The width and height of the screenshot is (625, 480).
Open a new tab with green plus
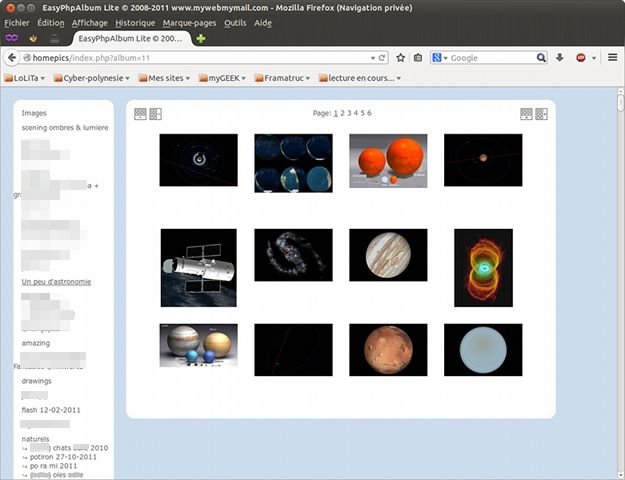point(201,38)
